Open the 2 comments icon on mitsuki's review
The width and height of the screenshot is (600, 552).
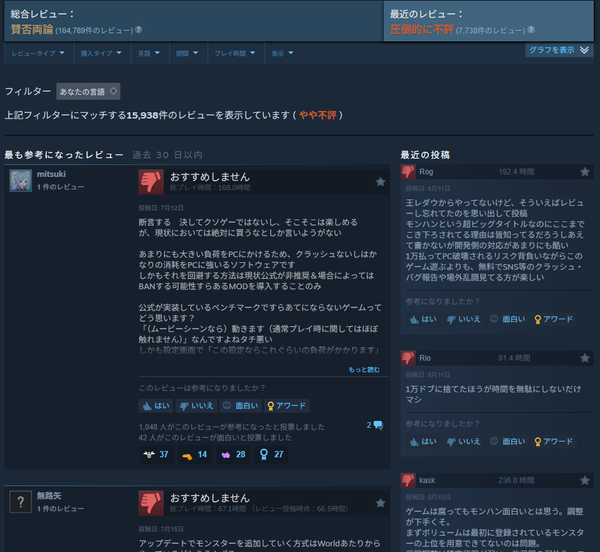(x=375, y=425)
